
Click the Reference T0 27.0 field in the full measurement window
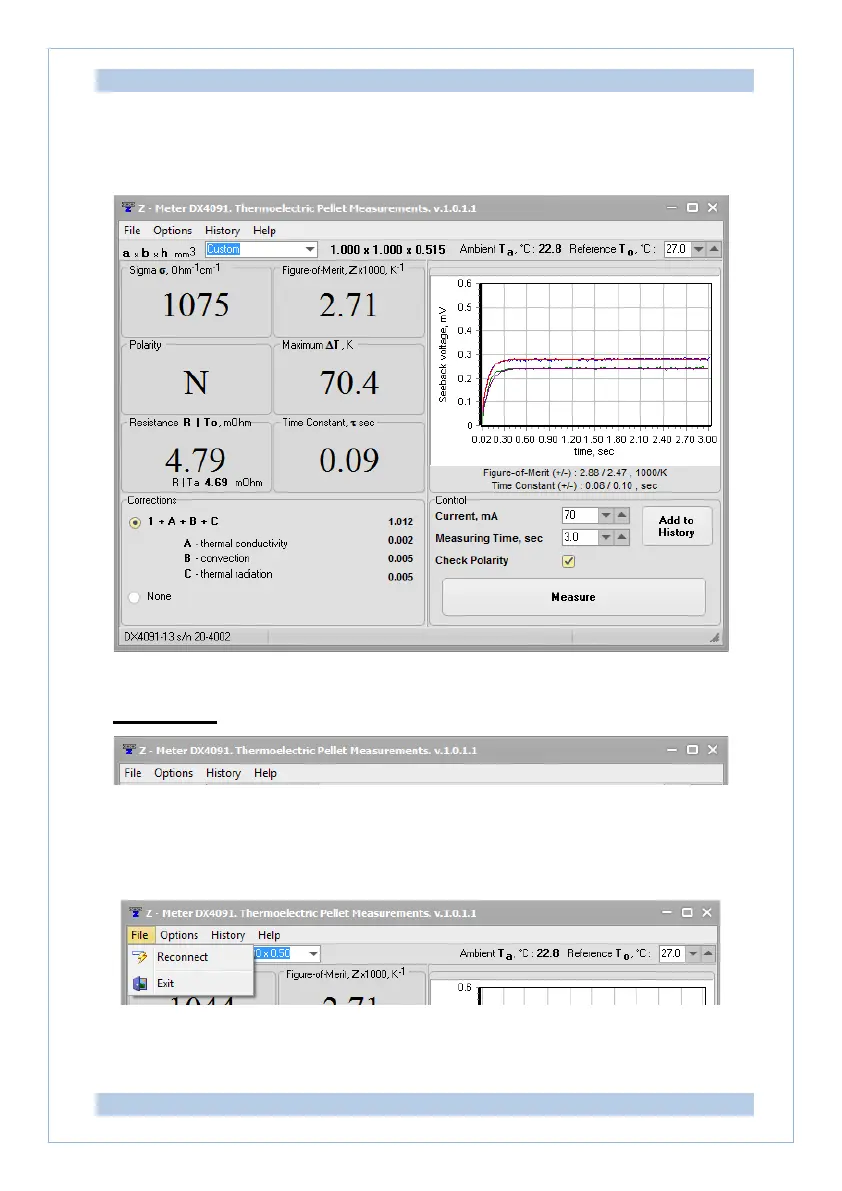tap(677, 249)
